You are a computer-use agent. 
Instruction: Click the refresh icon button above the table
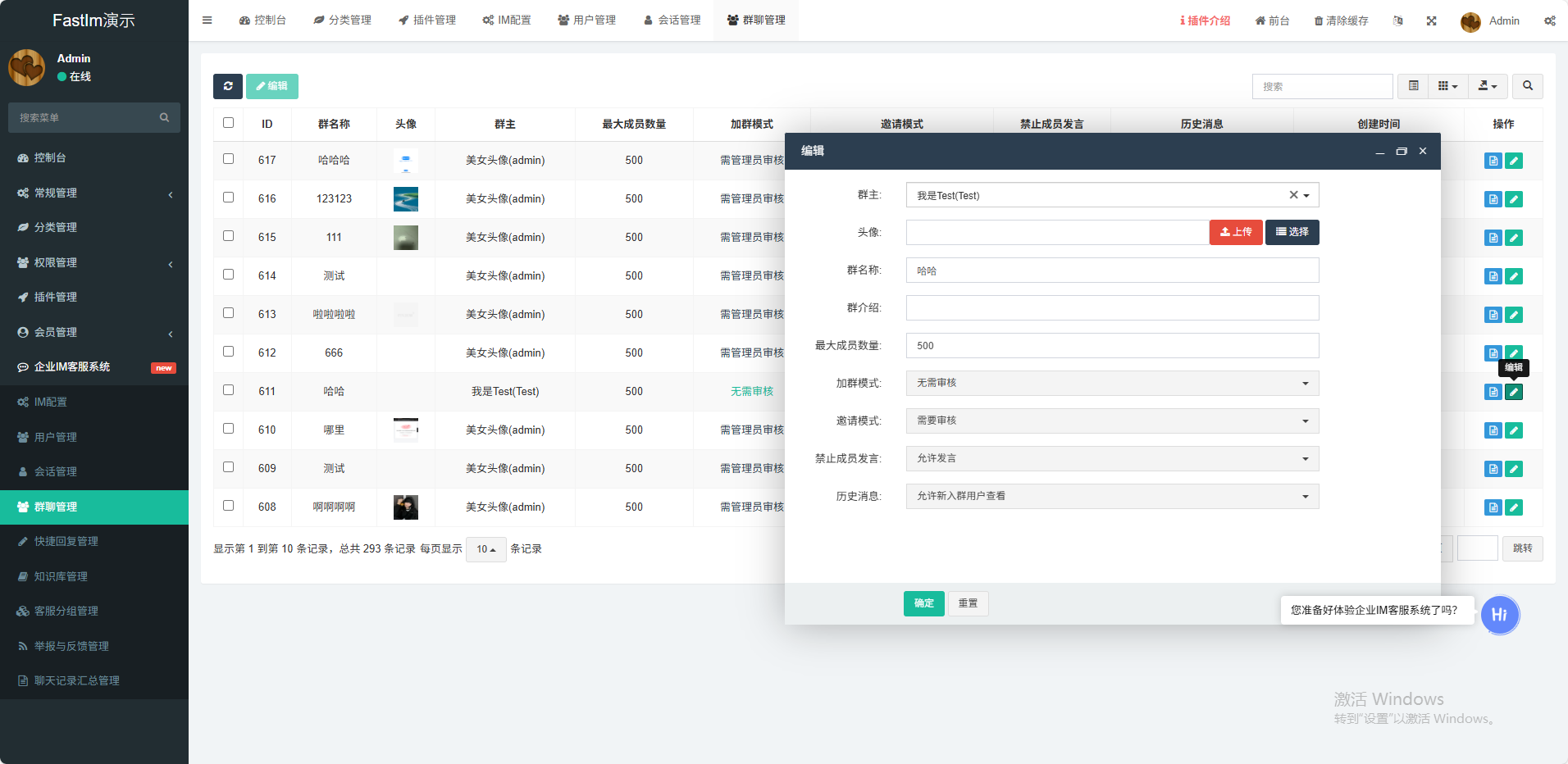coord(228,86)
